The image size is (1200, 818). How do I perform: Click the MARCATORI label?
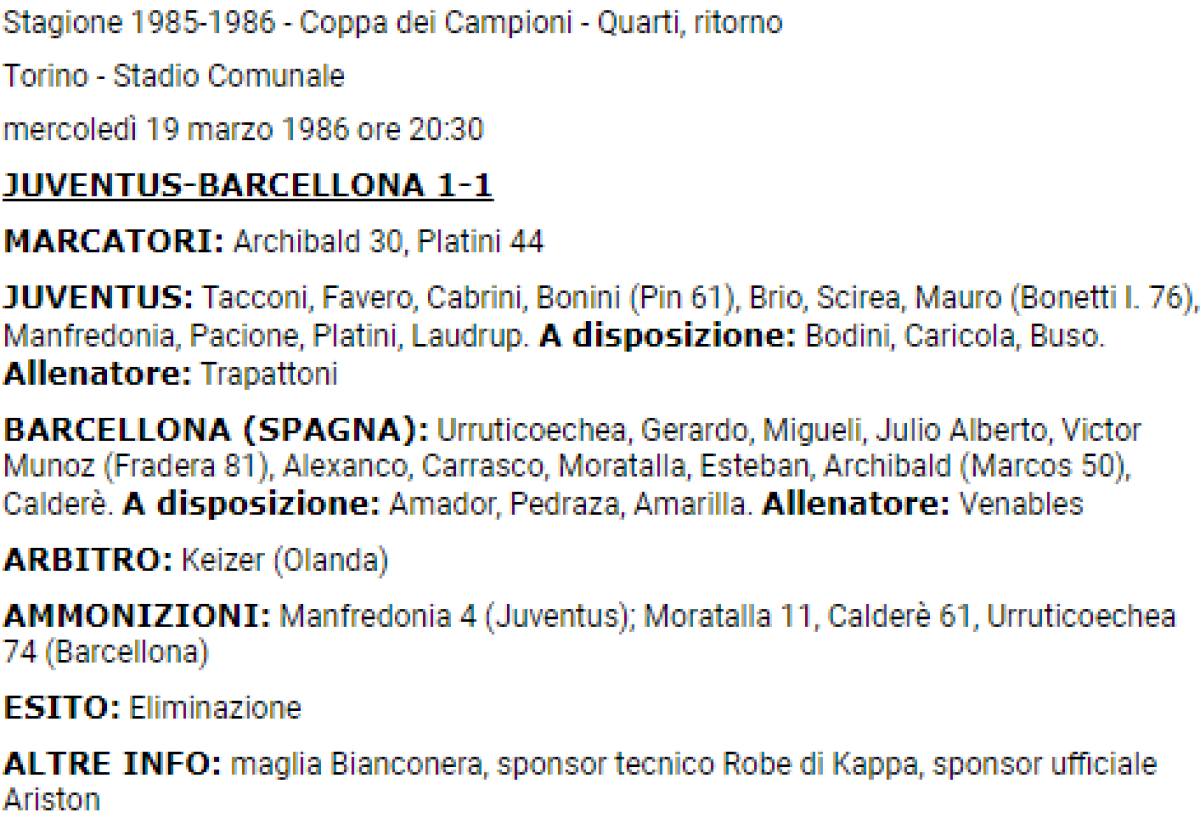(x=114, y=242)
